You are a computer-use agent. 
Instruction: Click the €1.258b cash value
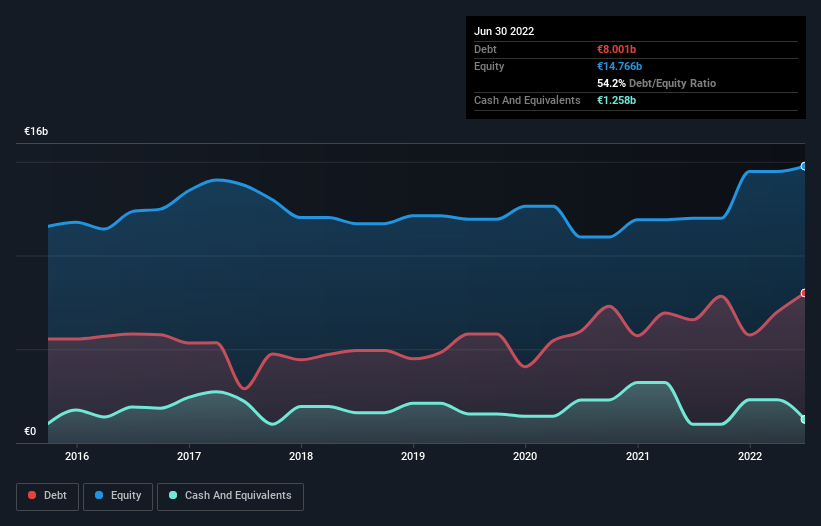click(616, 100)
